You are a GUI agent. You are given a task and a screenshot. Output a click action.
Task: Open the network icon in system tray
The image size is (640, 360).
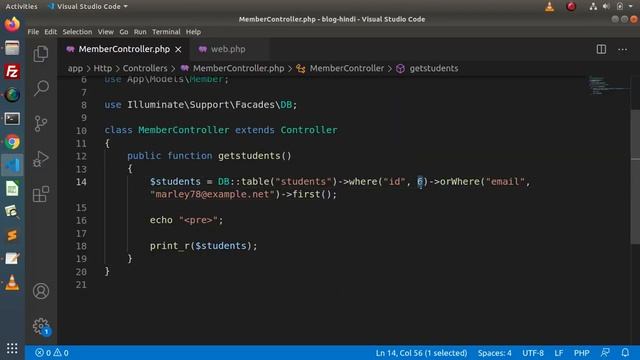pyautogui.click(x=593, y=7)
